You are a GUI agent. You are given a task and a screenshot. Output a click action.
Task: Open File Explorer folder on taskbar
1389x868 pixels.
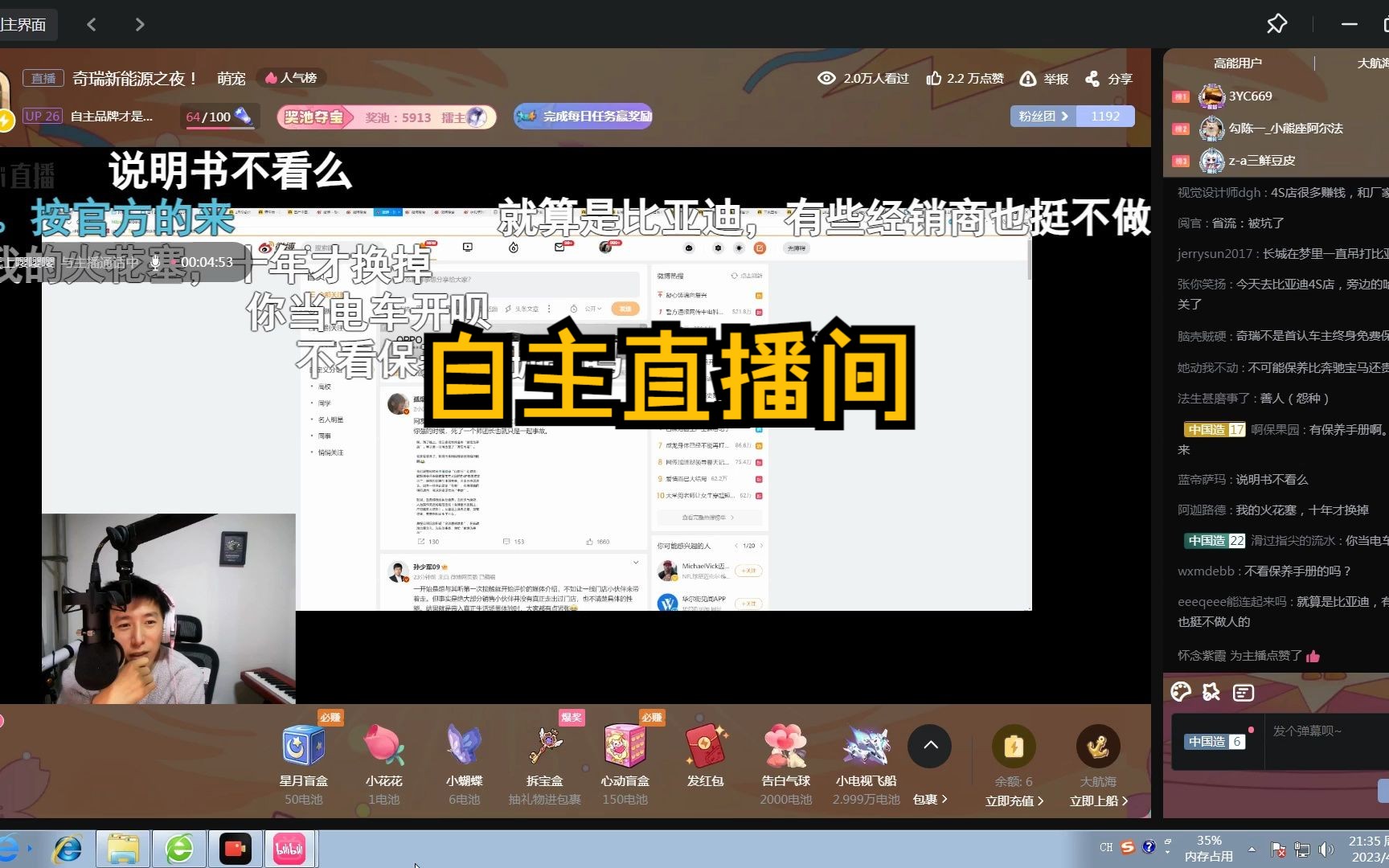(123, 849)
